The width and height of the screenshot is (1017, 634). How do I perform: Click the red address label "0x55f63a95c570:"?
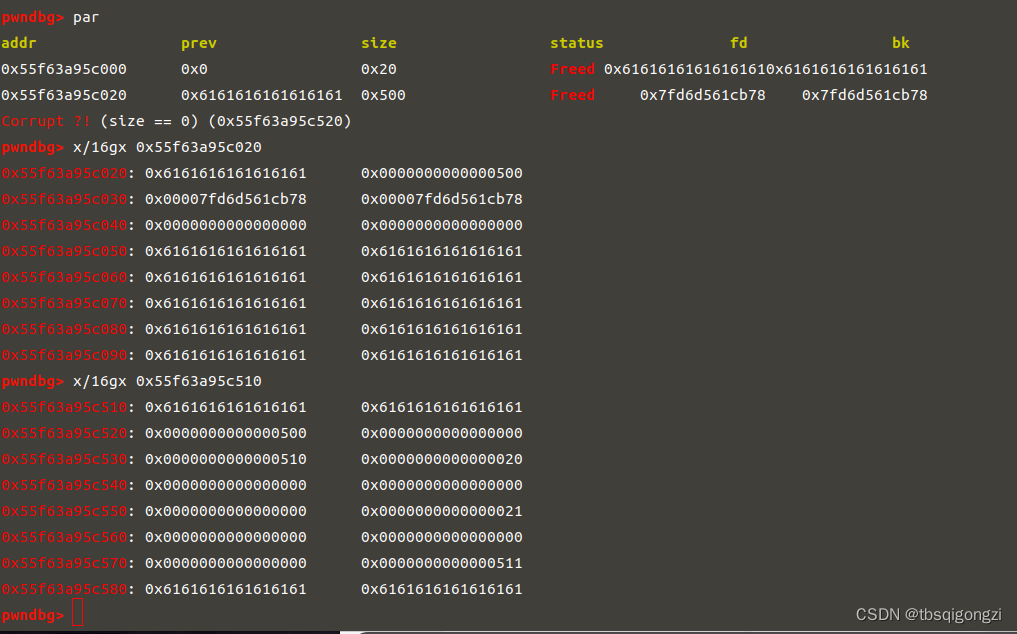pyautogui.click(x=68, y=563)
